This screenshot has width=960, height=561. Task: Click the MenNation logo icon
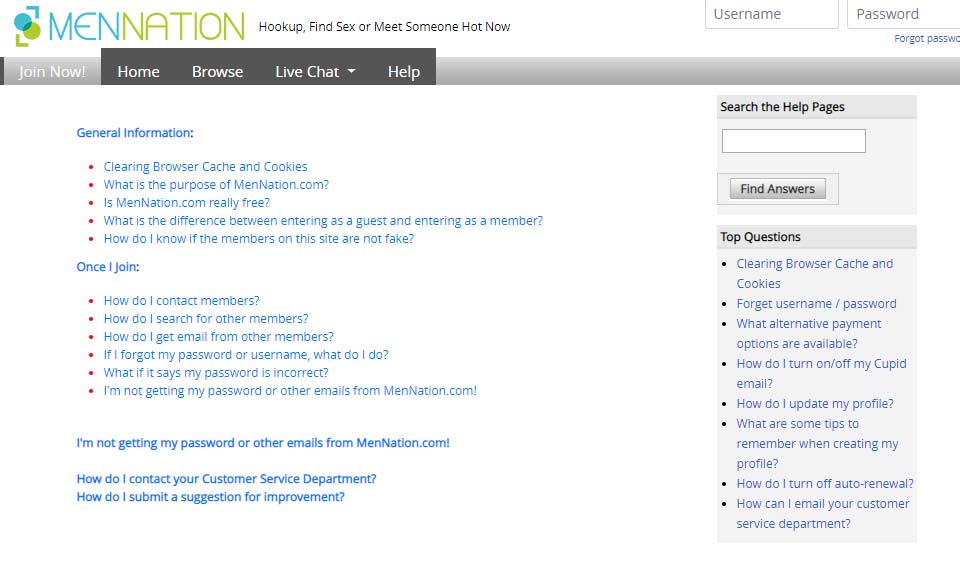[x=27, y=26]
